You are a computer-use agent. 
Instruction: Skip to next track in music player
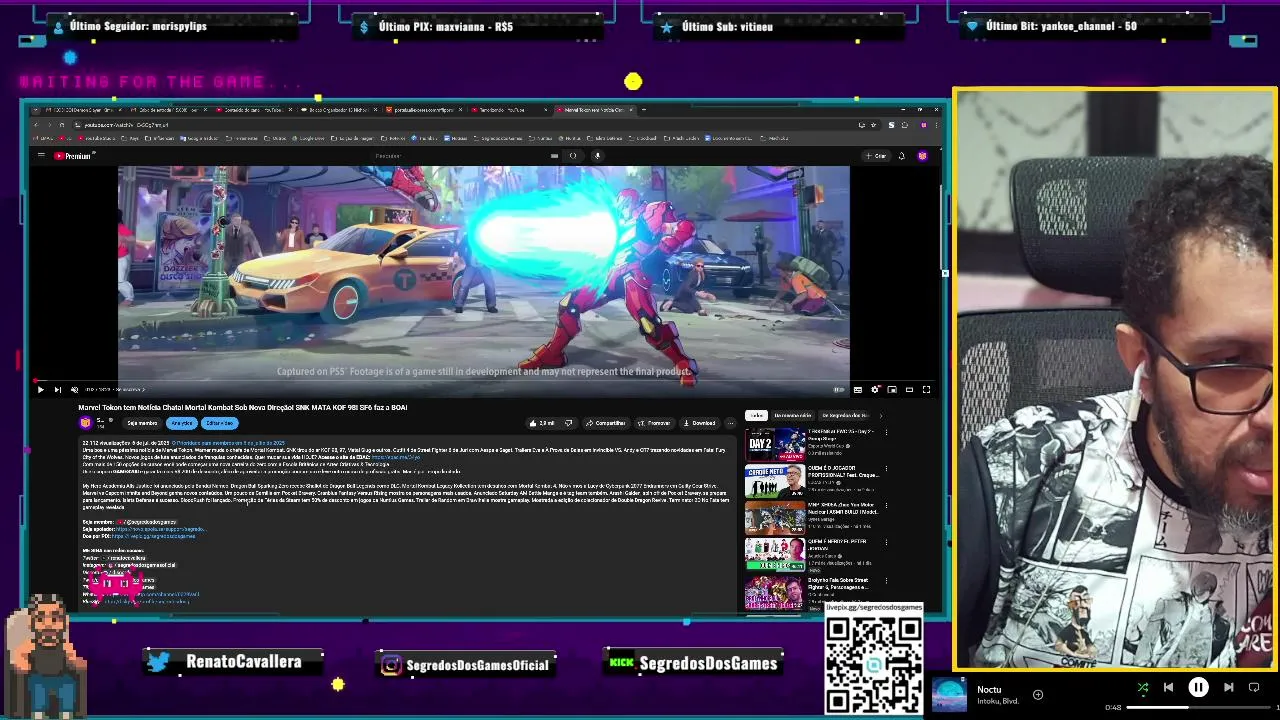click(x=1229, y=688)
